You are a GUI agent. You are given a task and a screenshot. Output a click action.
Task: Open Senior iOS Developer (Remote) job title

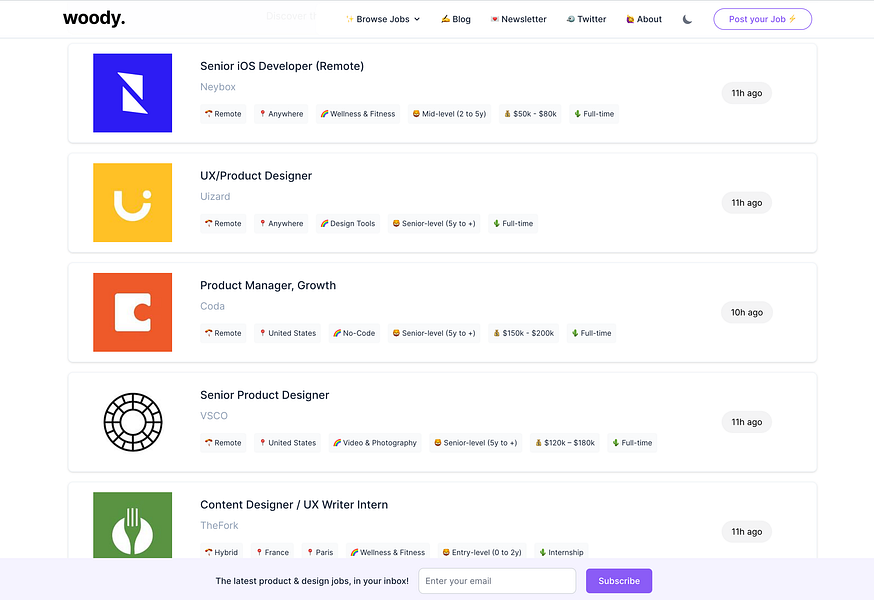[282, 66]
